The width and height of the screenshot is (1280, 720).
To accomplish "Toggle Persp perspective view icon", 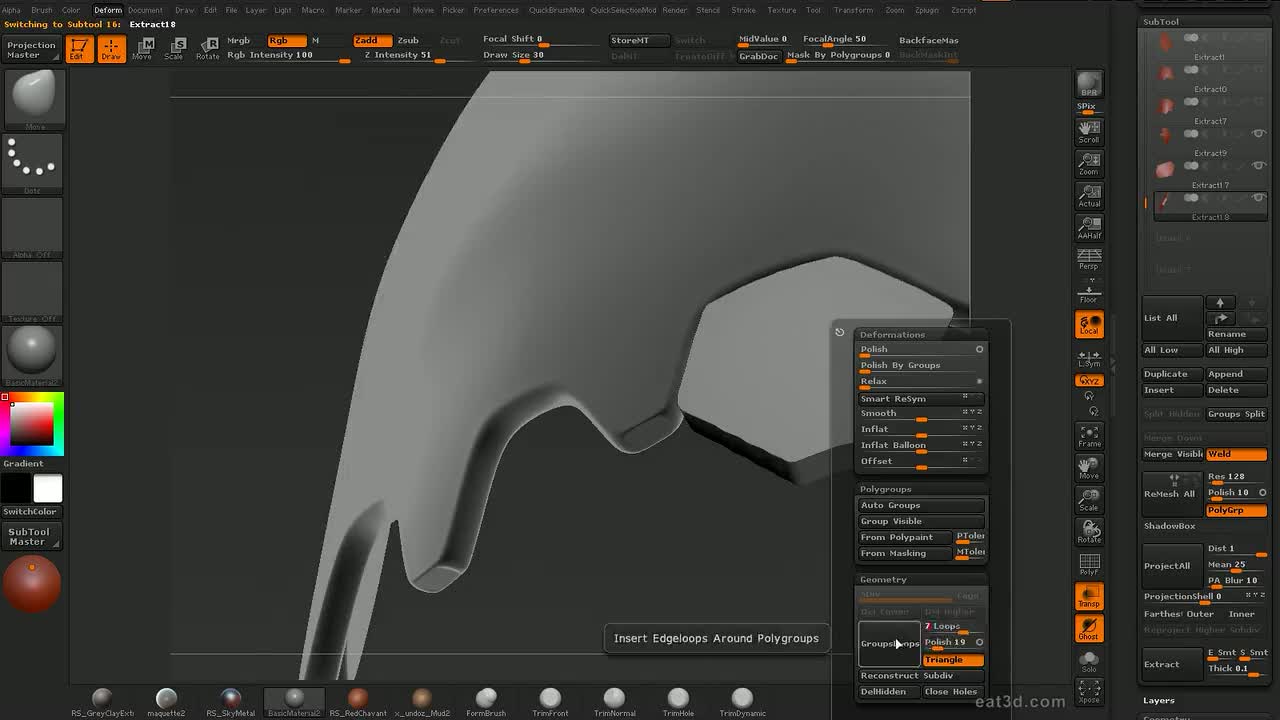I will pos(1089,259).
